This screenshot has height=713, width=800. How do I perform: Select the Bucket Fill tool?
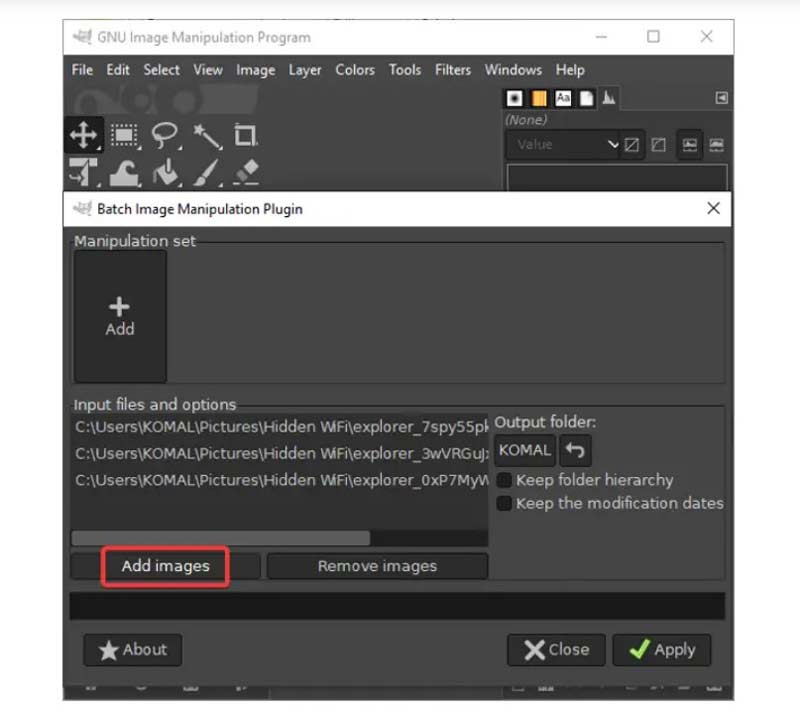(x=166, y=173)
